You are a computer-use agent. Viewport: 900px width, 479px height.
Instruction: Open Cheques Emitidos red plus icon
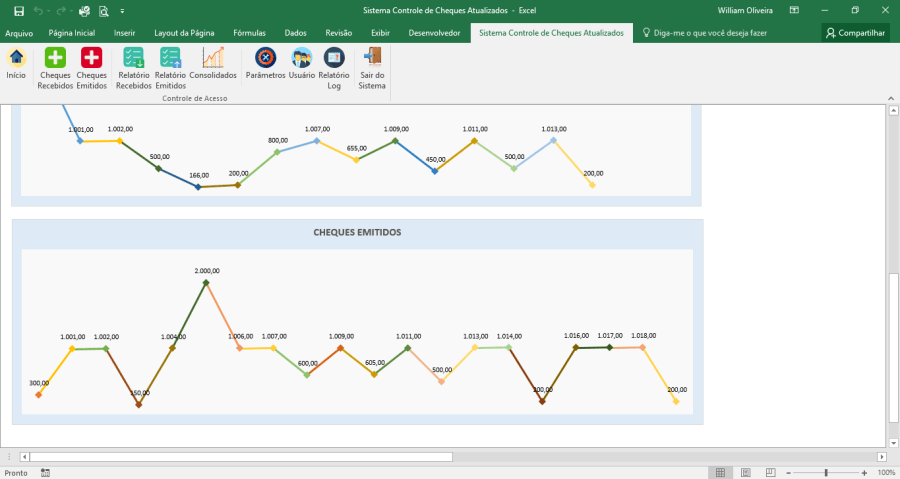tap(91, 57)
